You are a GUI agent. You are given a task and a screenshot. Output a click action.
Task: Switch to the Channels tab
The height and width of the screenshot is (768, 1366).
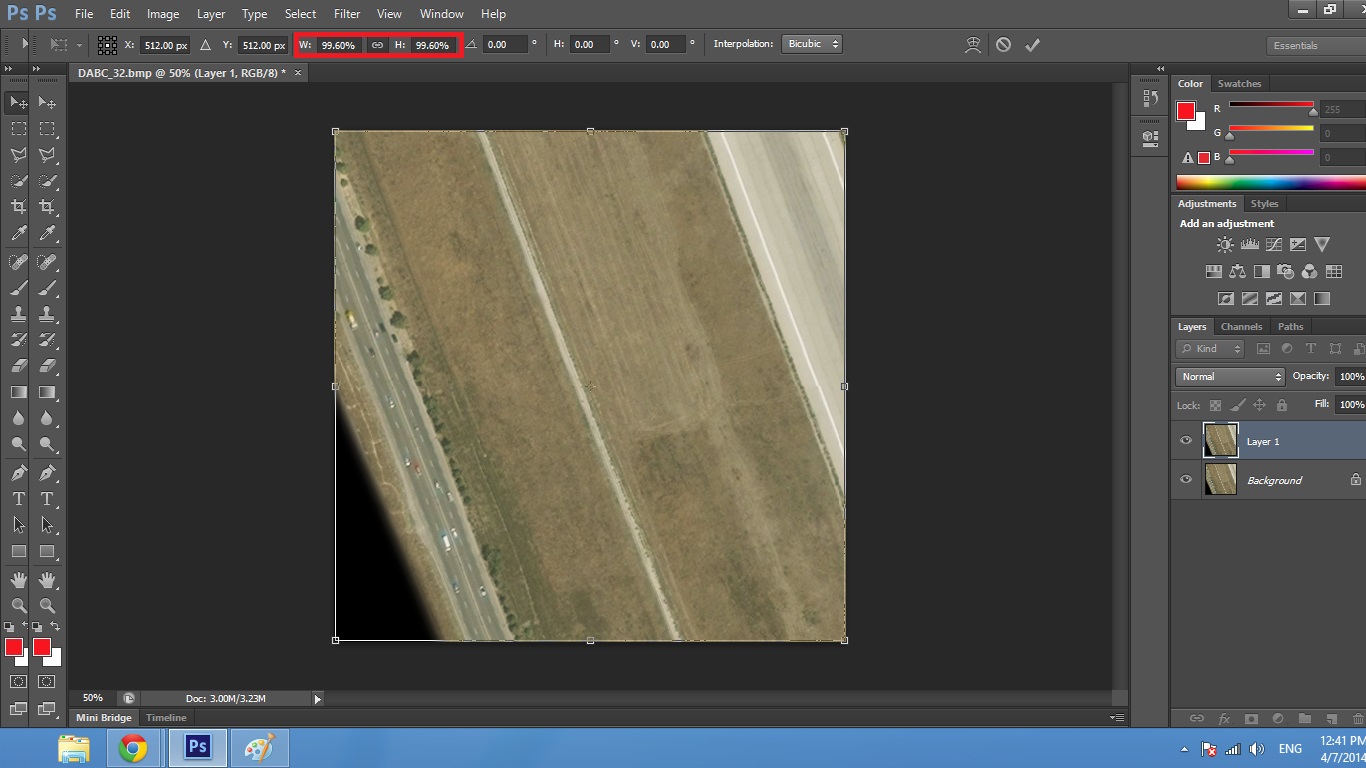click(1241, 327)
